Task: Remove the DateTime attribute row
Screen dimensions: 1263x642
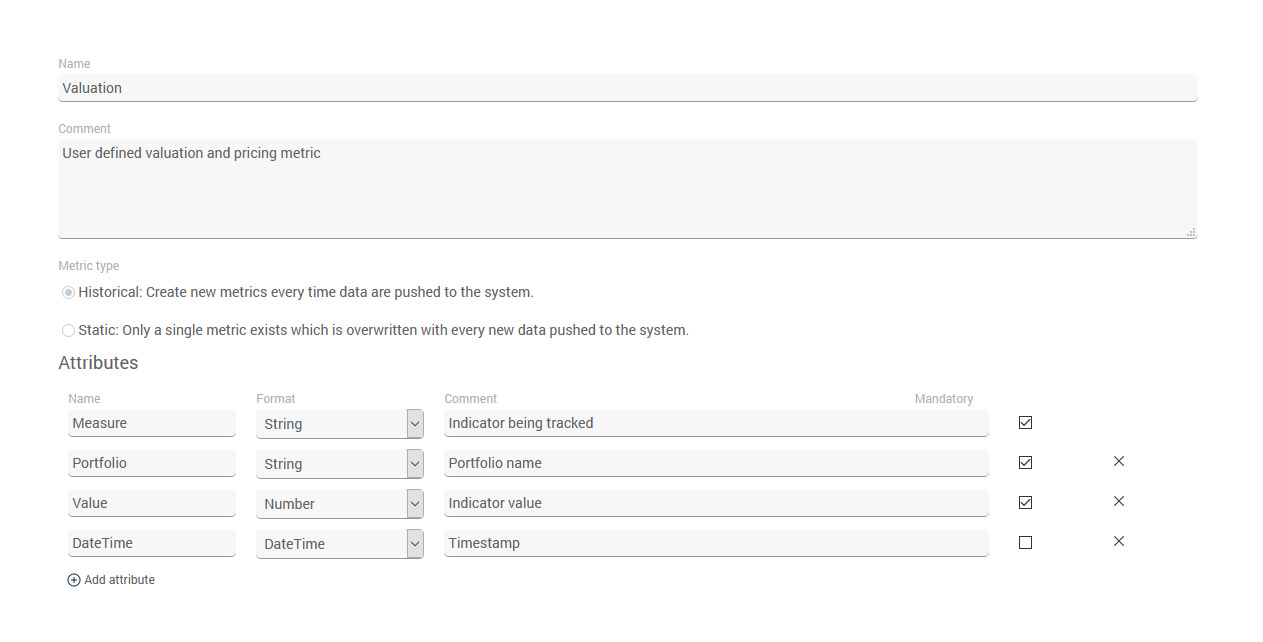Action: 1119,542
